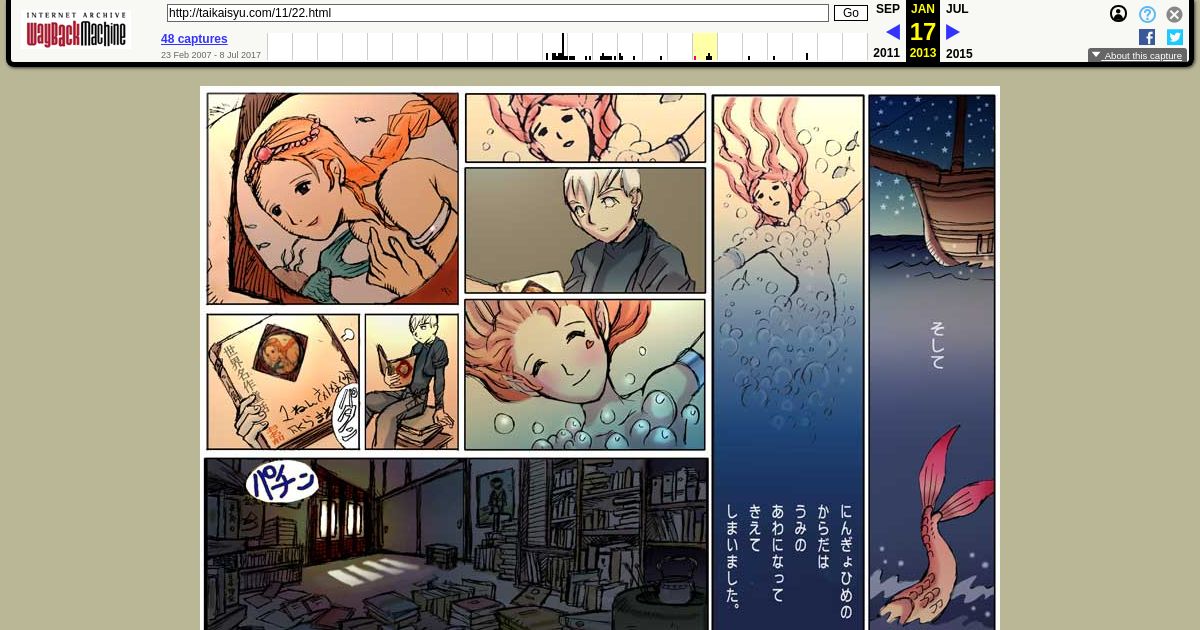Click the tallest black bar in capture sparkline
This screenshot has width=1200, height=630.
pyautogui.click(x=563, y=46)
